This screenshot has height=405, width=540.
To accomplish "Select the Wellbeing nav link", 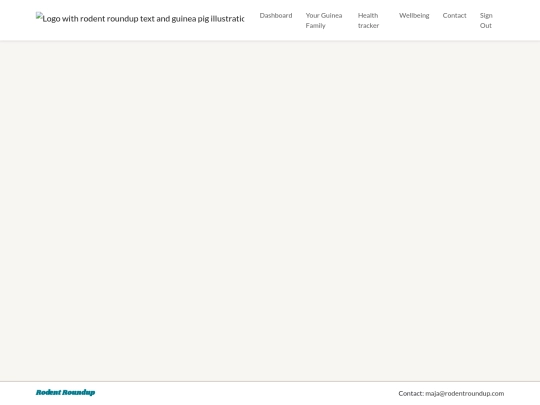I will (414, 15).
